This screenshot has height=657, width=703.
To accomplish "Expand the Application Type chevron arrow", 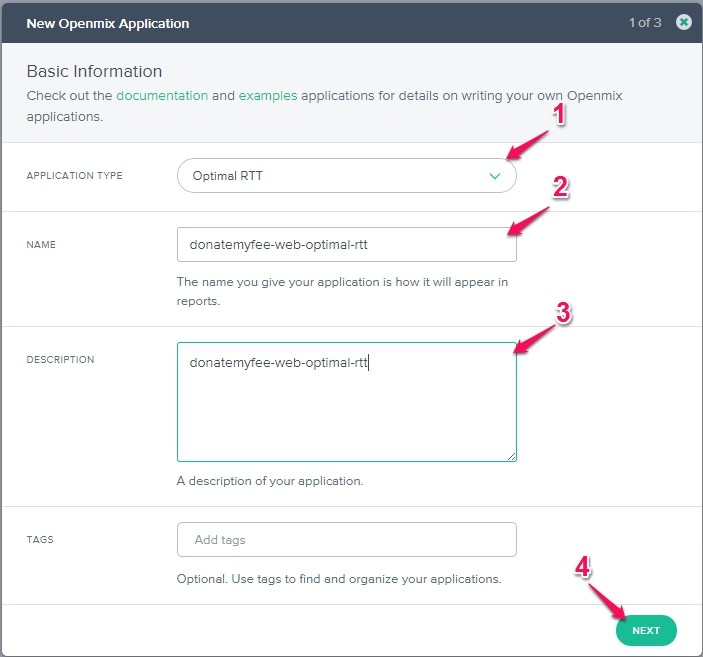I will point(494,176).
